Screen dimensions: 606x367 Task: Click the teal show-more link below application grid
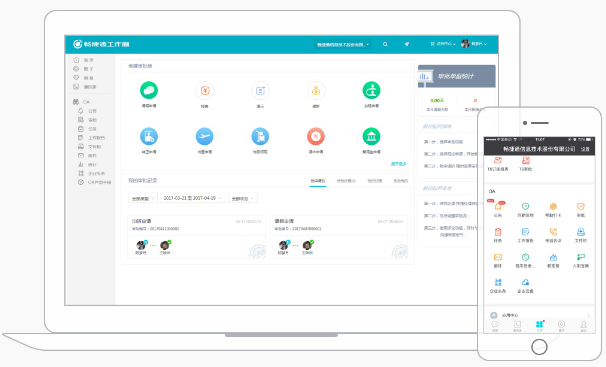(x=398, y=164)
